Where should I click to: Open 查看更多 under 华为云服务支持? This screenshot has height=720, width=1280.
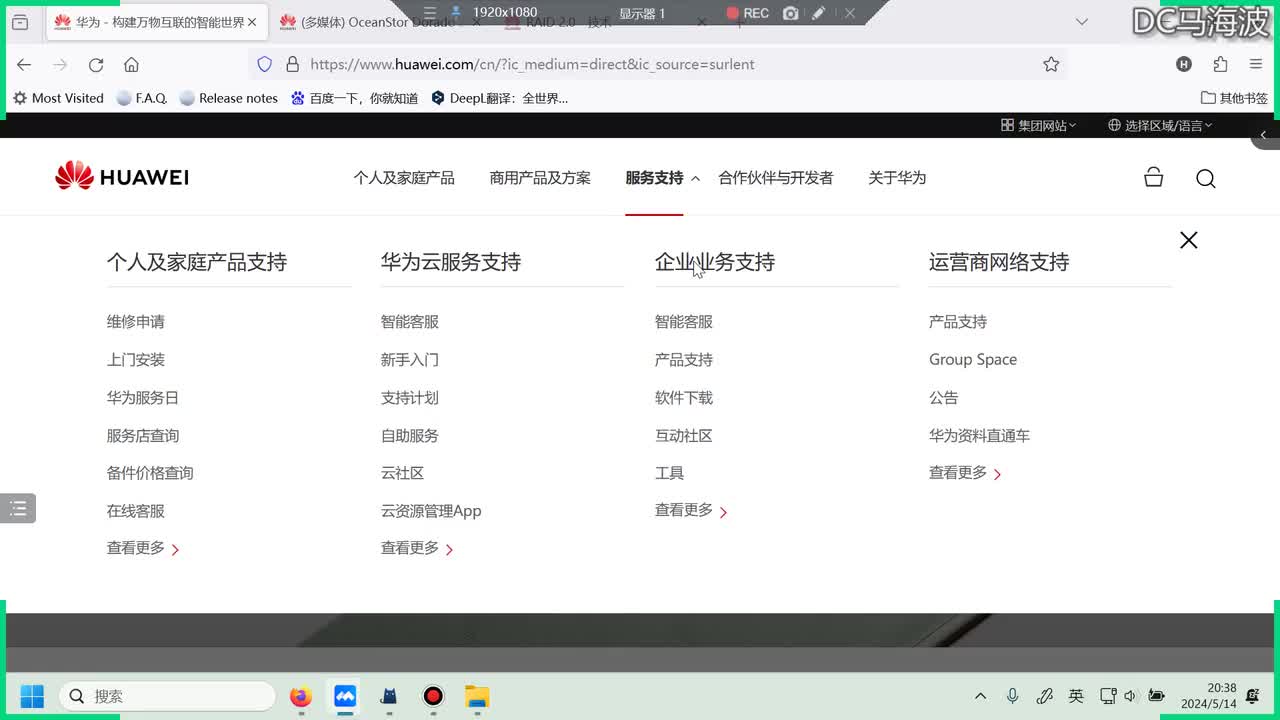pos(417,548)
